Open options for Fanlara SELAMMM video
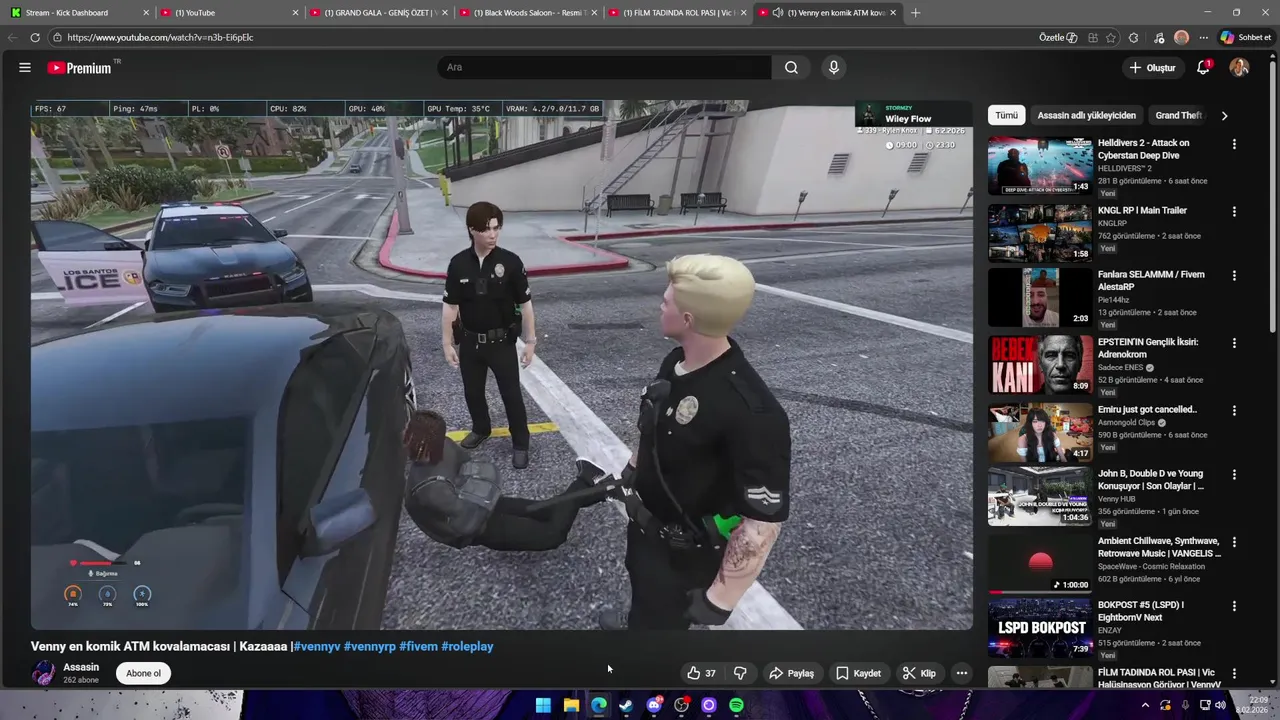Screen dimensions: 1280x720 tap(1234, 275)
